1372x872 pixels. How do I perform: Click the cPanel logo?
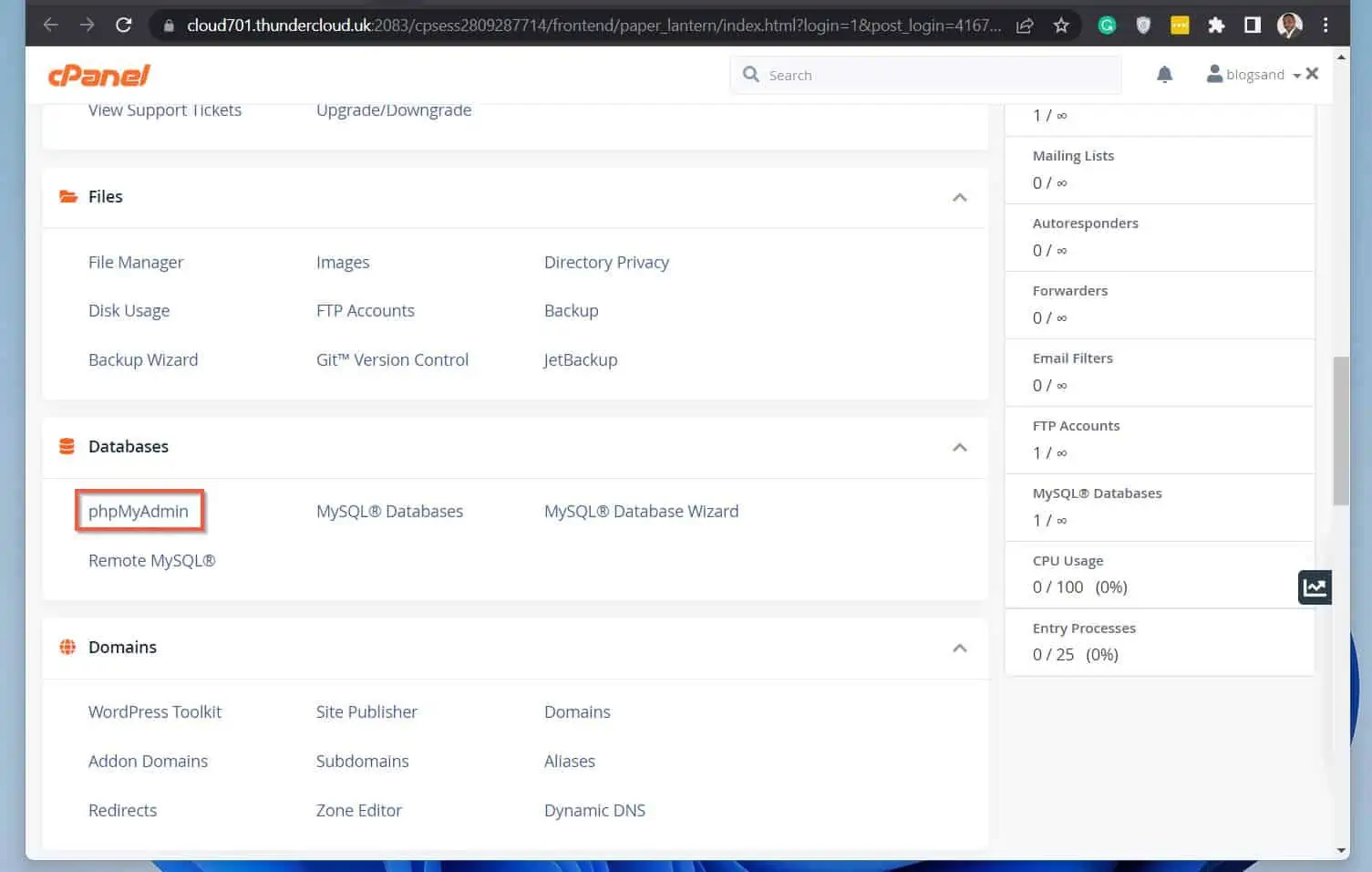[98, 76]
